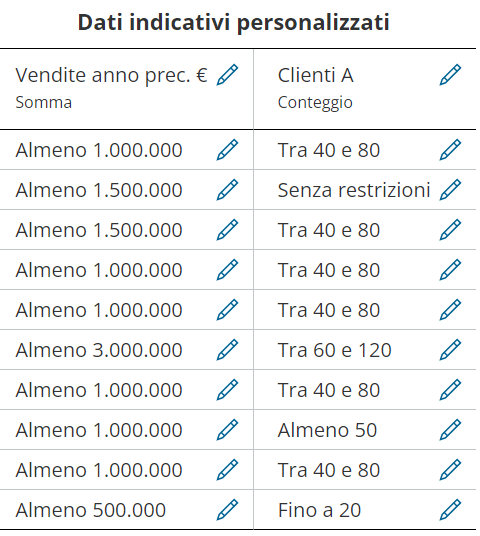
Task: Click pencil icon beside Clienti A header
Action: 450,75
